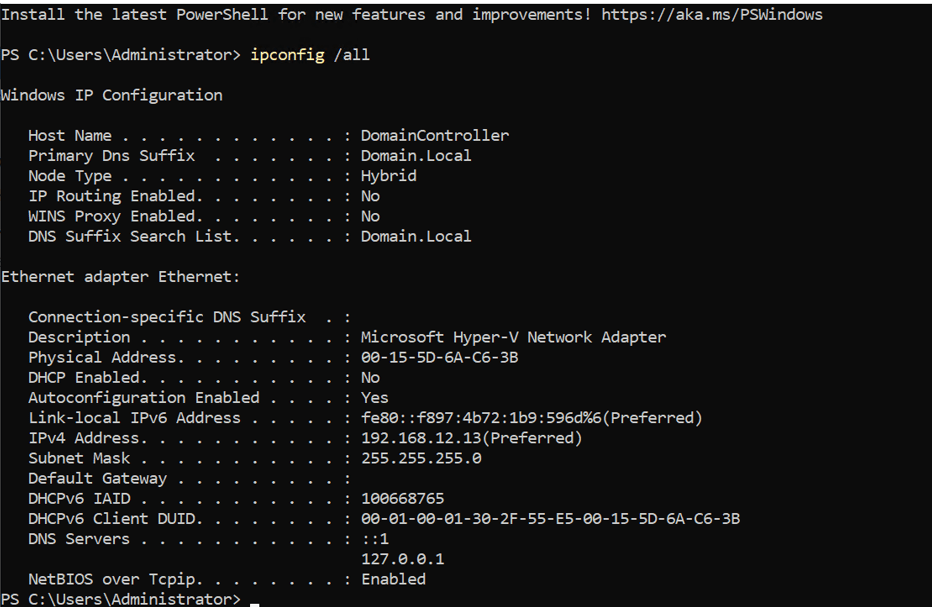Image resolution: width=932 pixels, height=607 pixels.
Task: Click the Microsoft Hyper-V Network Adapter description
Action: click(513, 337)
